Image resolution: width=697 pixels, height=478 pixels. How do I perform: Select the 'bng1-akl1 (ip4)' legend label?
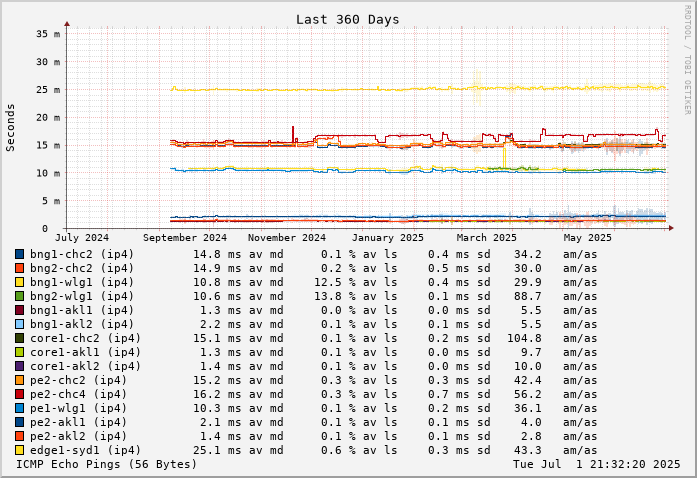tap(82, 310)
